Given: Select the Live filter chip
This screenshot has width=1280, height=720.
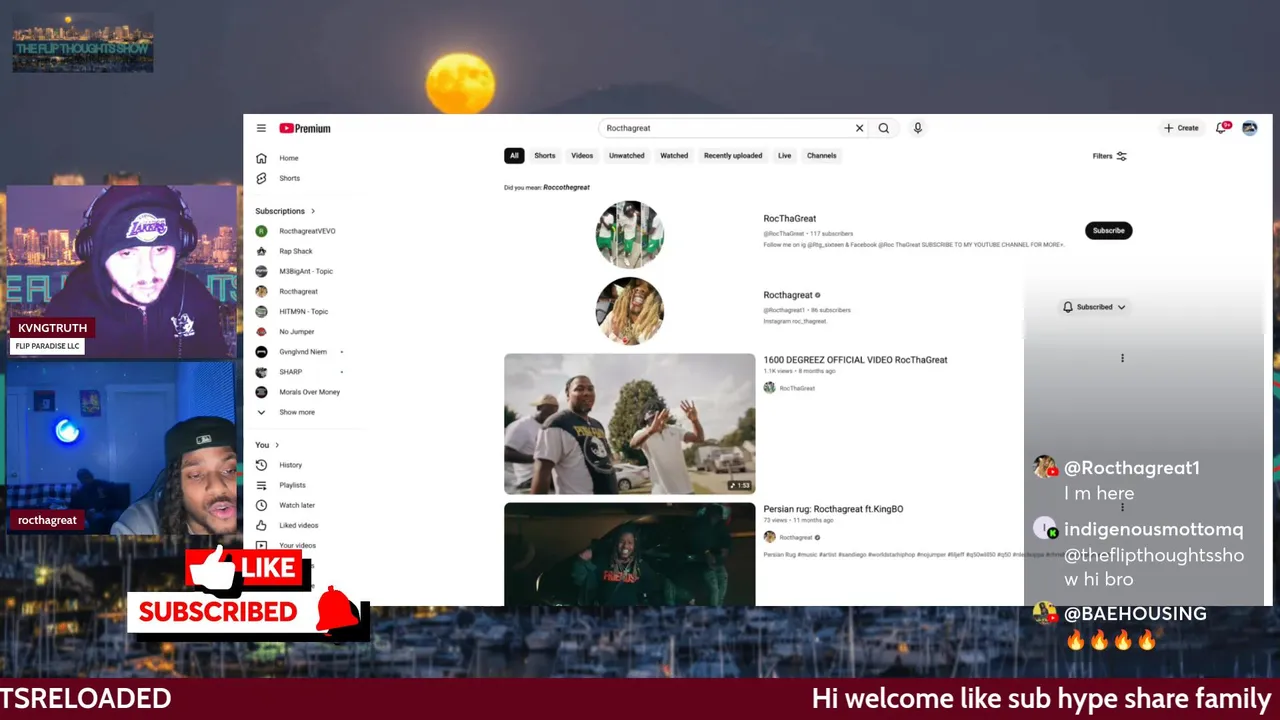Looking at the screenshot, I should coord(785,156).
